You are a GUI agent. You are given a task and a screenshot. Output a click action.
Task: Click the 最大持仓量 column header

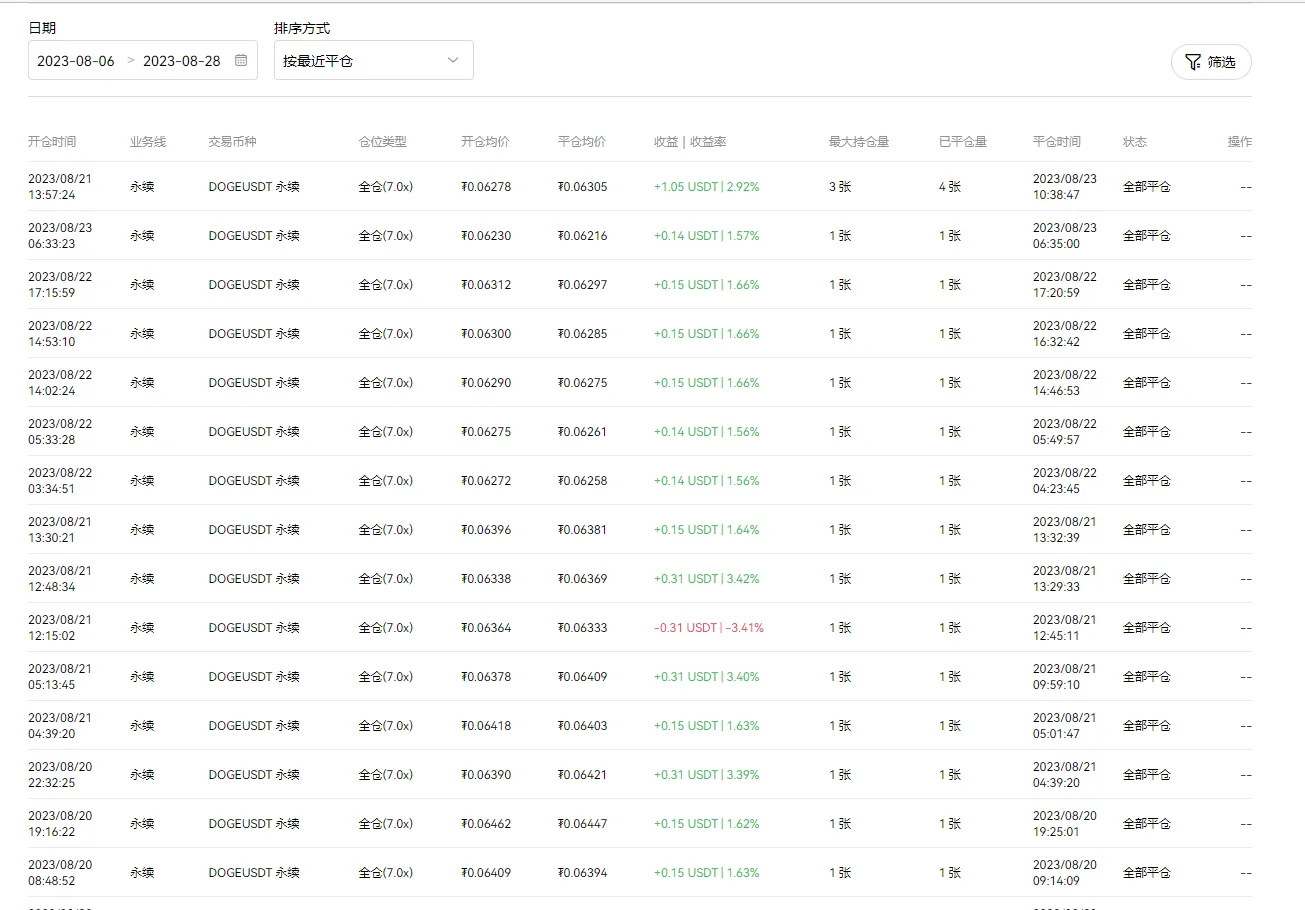click(859, 142)
